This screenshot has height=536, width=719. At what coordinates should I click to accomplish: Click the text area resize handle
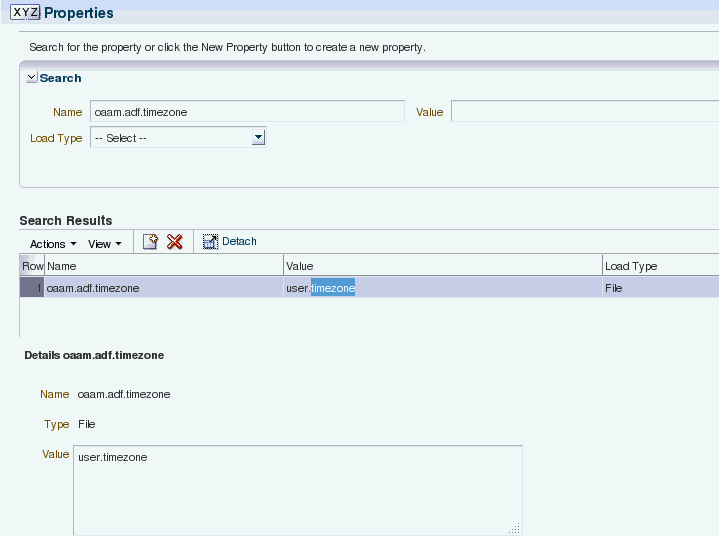pos(514,528)
